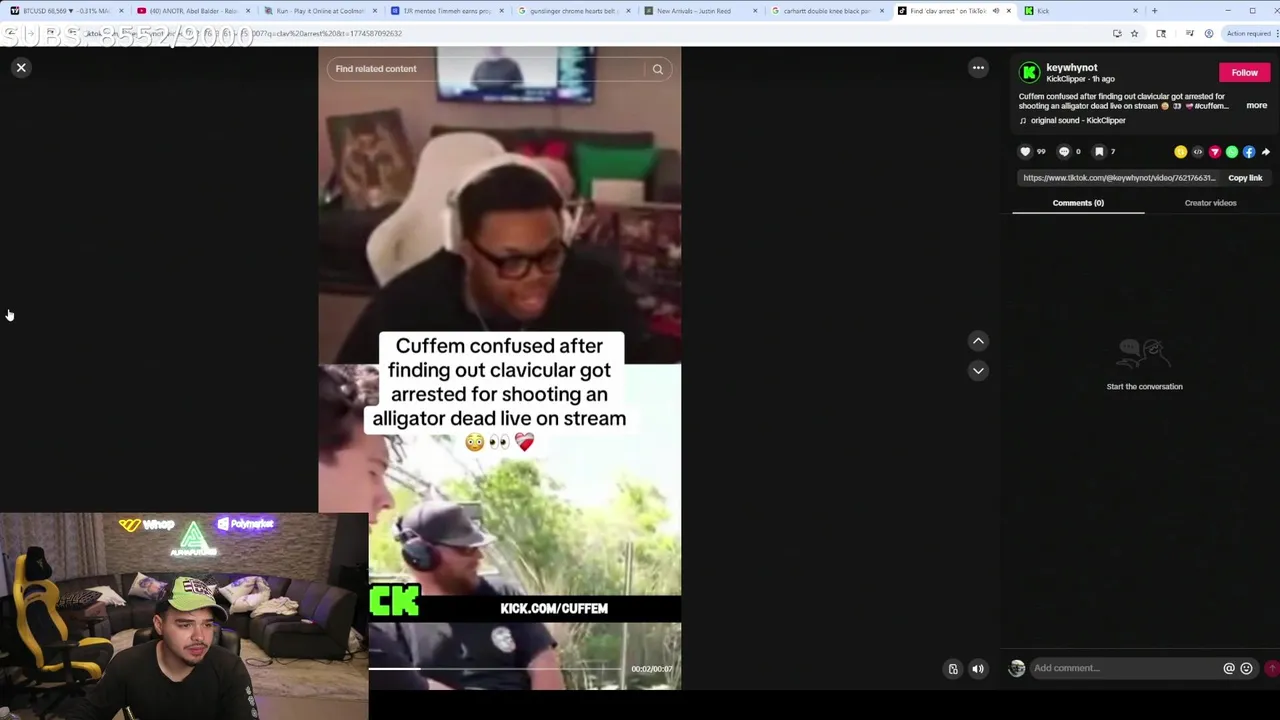The height and width of the screenshot is (720, 1280).
Task: Like the video with the heart icon
Action: tap(1025, 152)
